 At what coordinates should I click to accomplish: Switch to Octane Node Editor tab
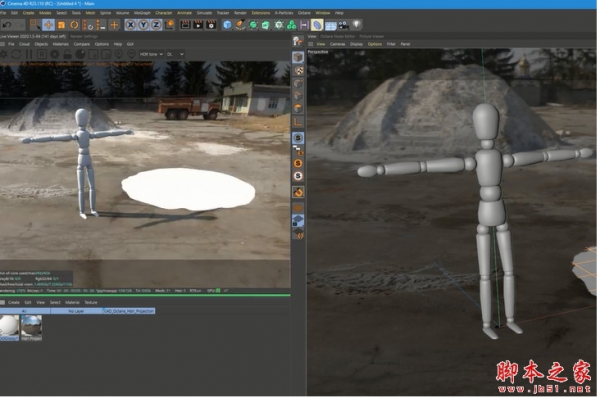coord(338,36)
